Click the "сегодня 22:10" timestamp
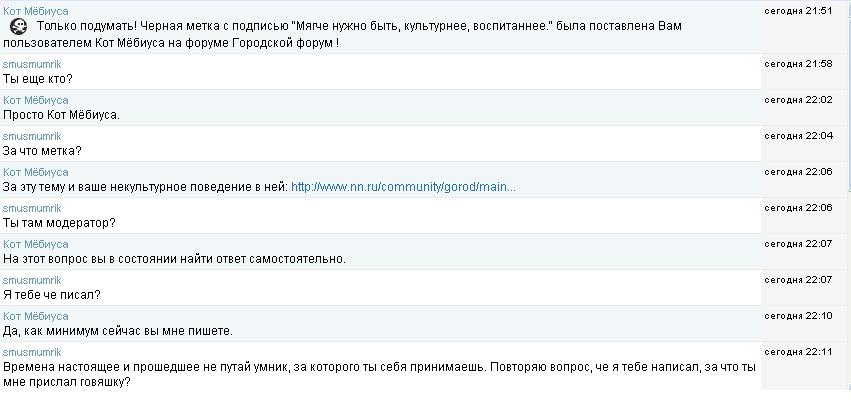Image resolution: width=851 pixels, height=400 pixels. (x=798, y=316)
